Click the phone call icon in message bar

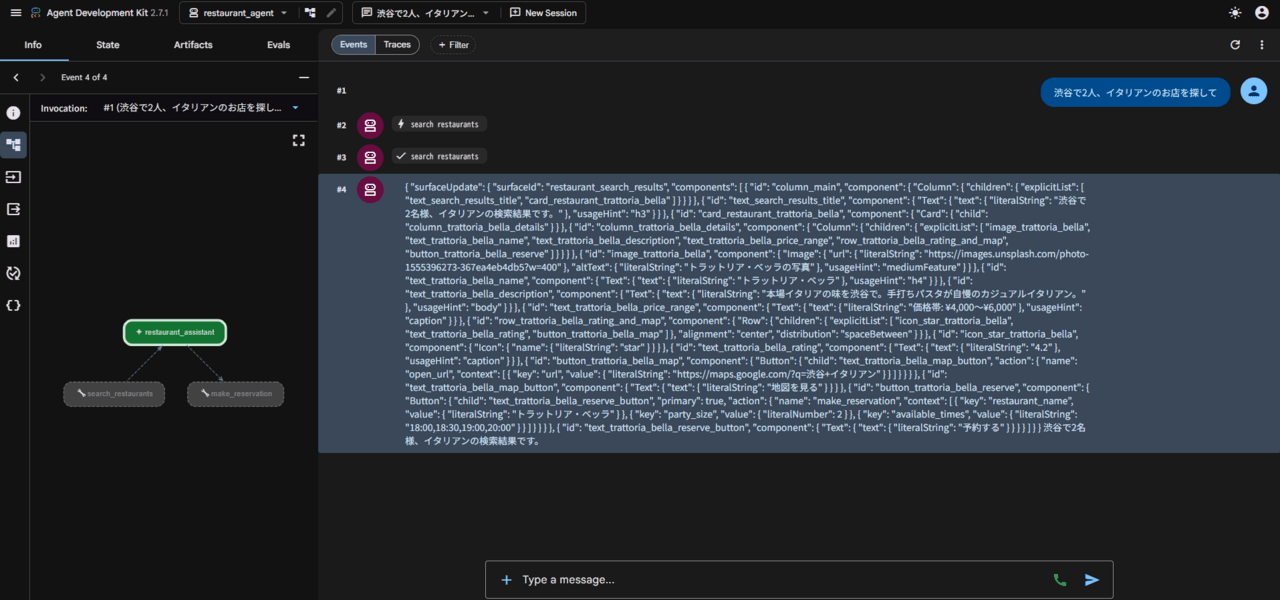point(1060,580)
